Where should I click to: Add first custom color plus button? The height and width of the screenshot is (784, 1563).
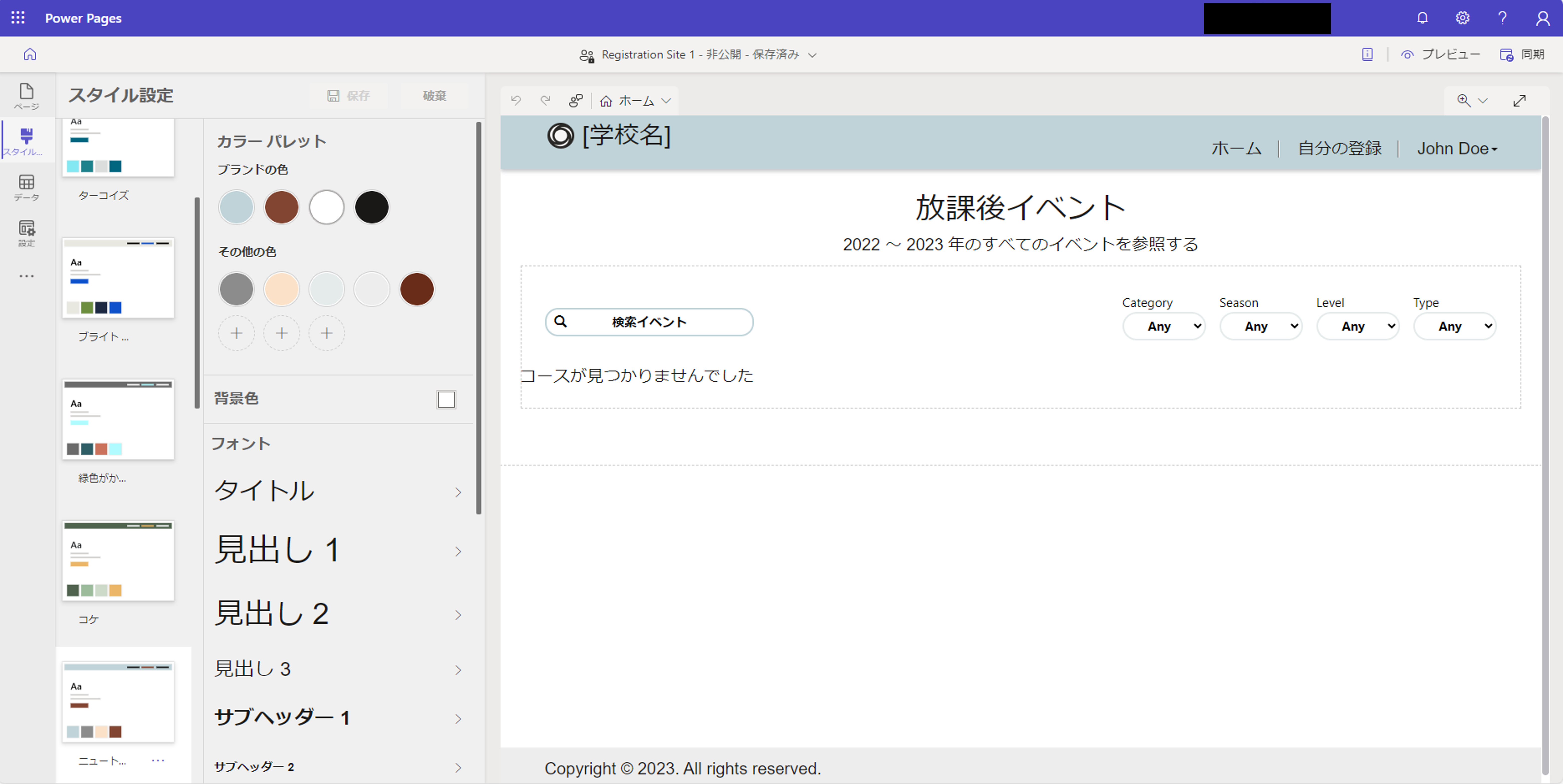(x=237, y=333)
